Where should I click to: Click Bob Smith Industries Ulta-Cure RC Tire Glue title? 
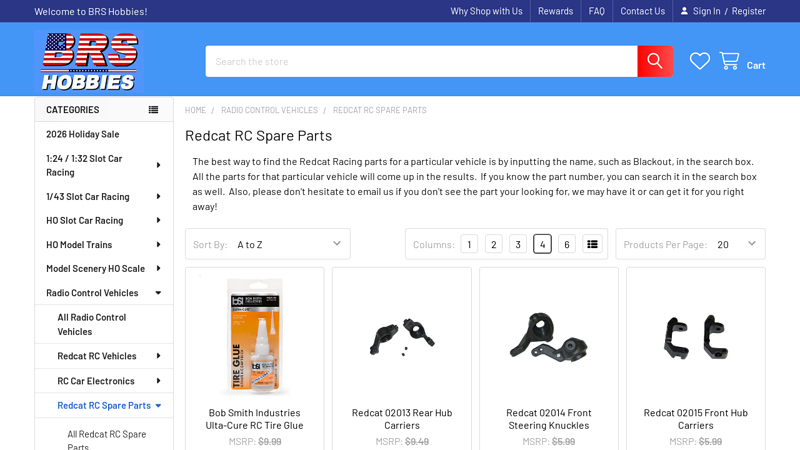coord(255,419)
